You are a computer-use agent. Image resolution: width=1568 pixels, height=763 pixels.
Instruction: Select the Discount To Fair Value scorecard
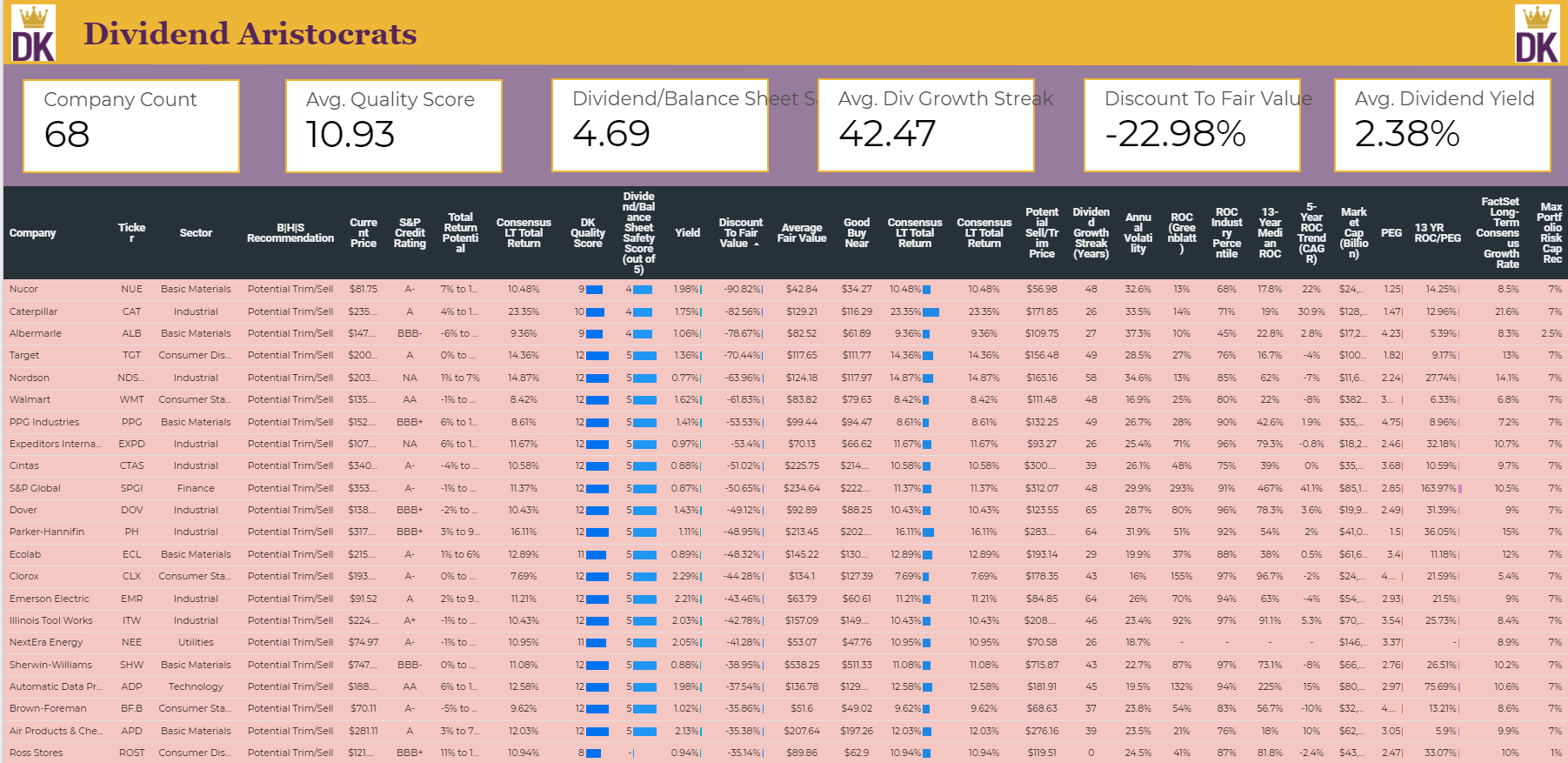coord(1192,125)
